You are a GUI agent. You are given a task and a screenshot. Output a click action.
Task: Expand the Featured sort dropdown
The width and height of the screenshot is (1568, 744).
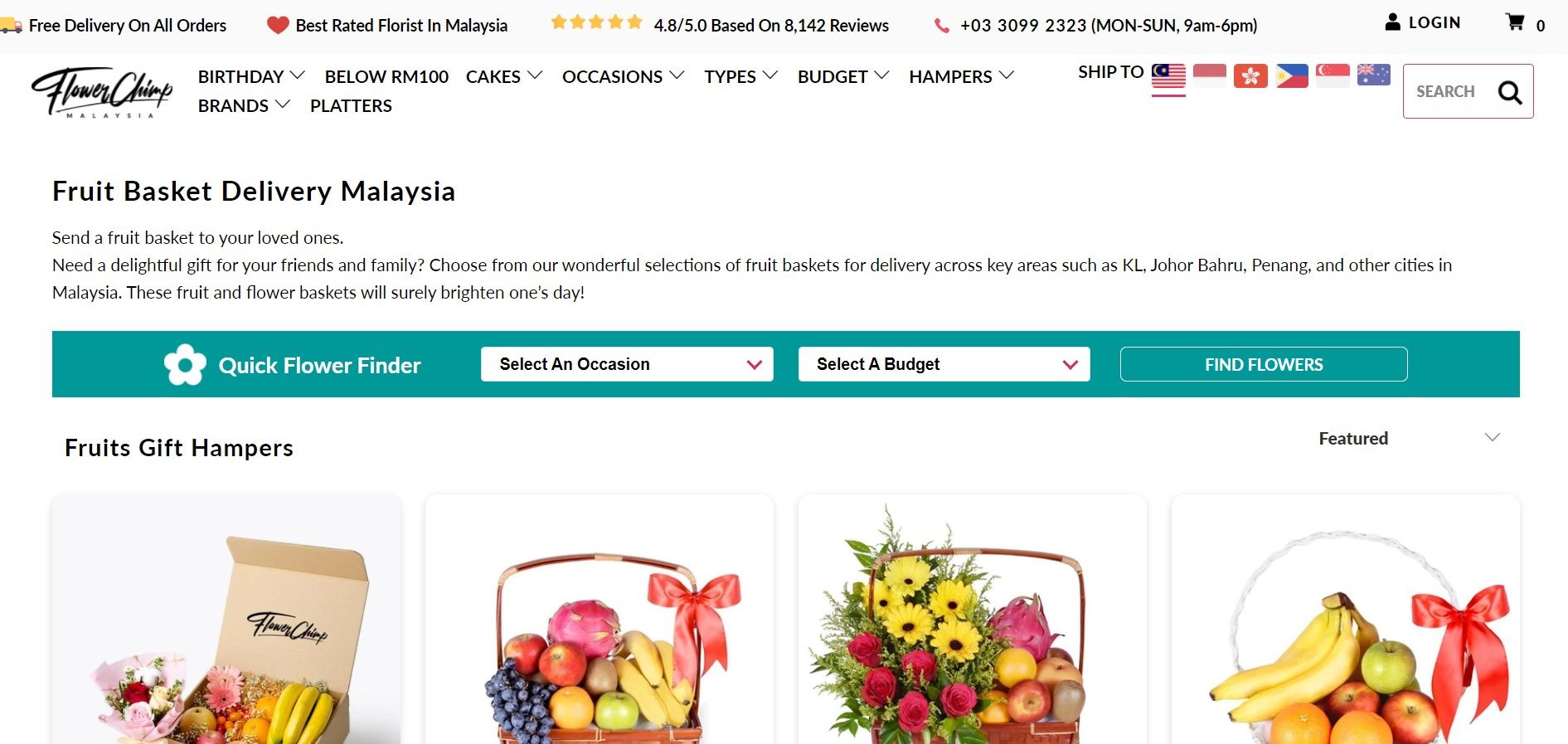(1409, 438)
